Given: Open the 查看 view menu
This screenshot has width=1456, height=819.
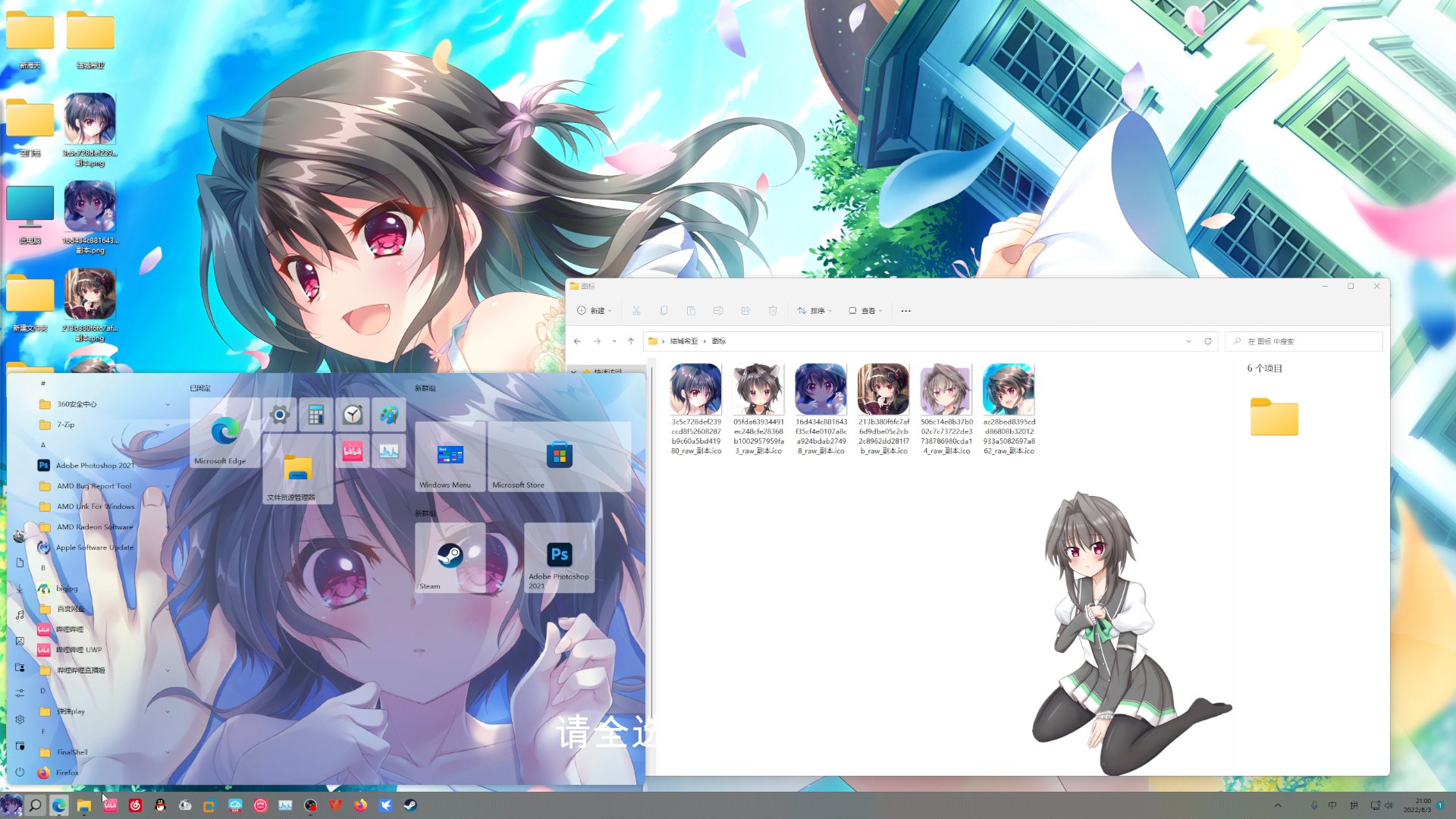Looking at the screenshot, I should click(865, 311).
